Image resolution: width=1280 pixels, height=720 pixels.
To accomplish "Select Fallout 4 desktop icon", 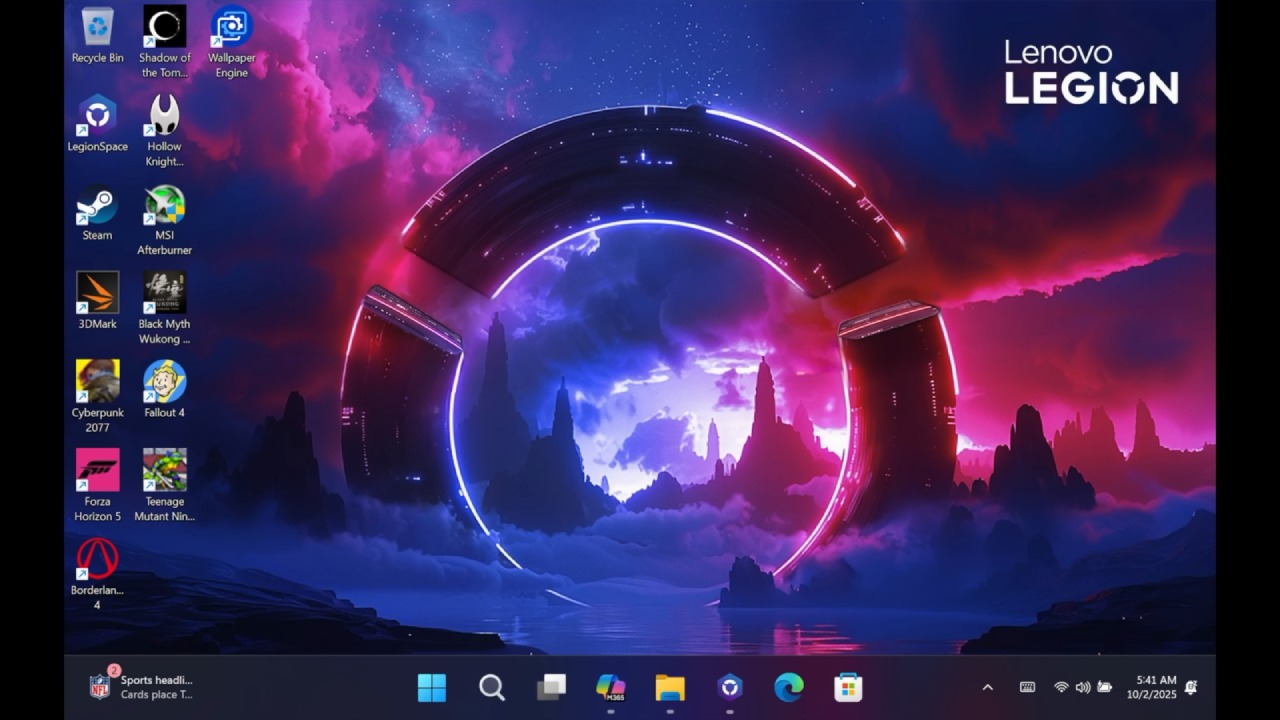I will click(x=164, y=390).
